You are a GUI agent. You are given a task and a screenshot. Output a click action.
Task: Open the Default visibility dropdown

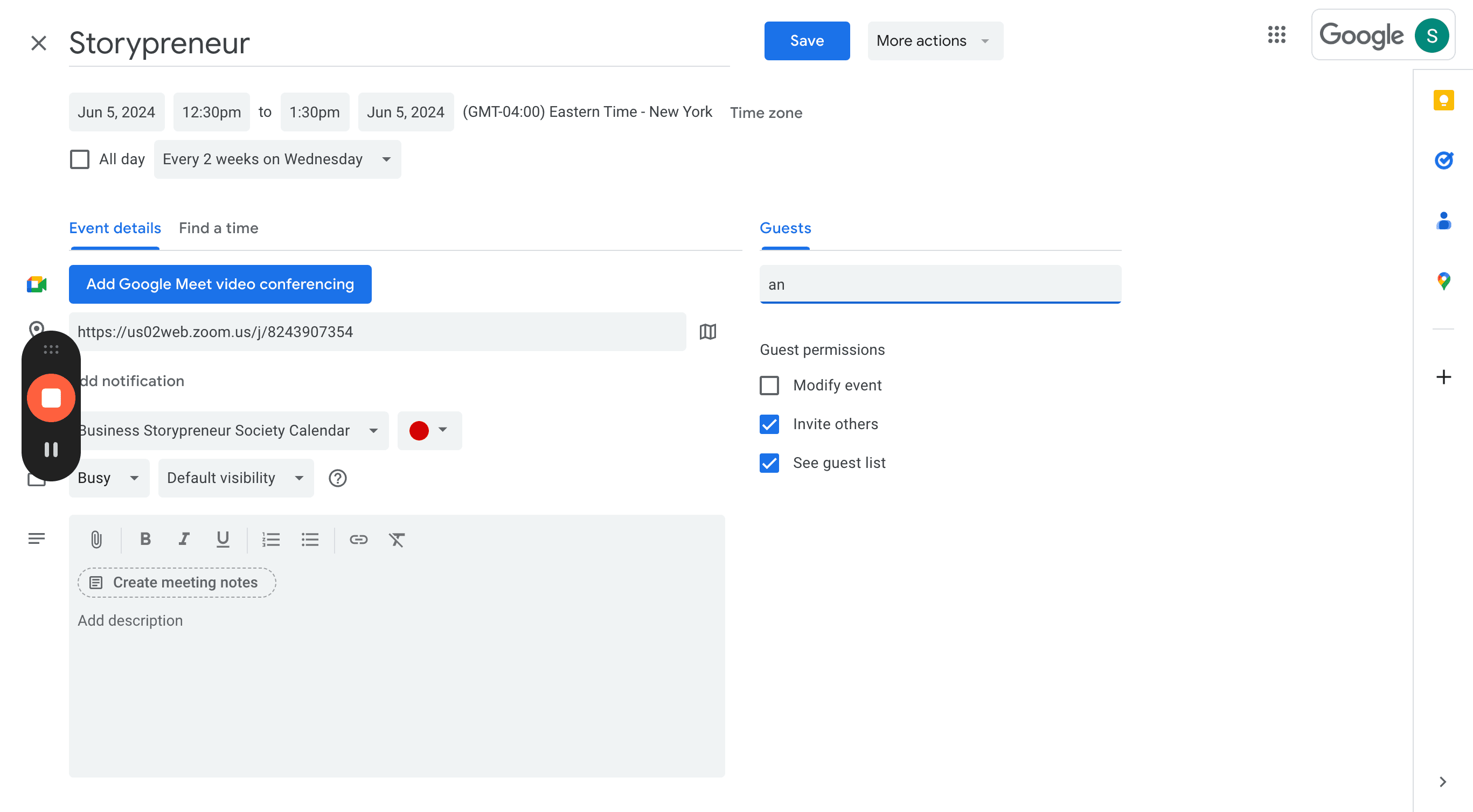[x=236, y=478]
